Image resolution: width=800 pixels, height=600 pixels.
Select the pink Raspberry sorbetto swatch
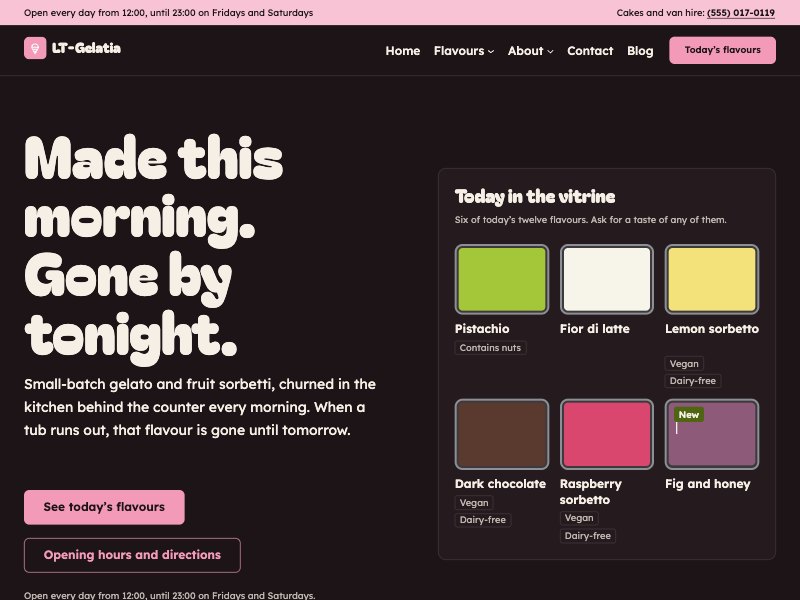607,434
